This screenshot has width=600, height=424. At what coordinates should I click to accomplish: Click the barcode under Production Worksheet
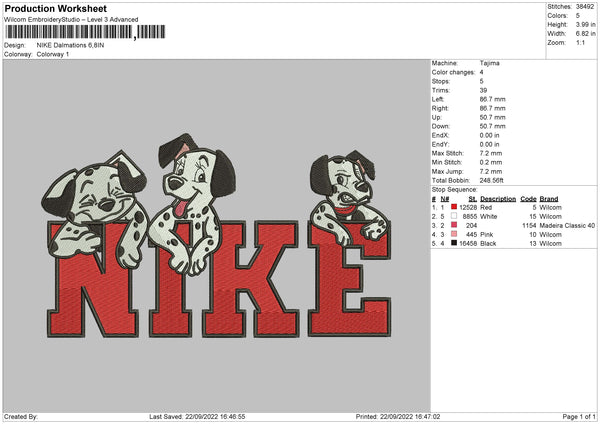pos(85,32)
